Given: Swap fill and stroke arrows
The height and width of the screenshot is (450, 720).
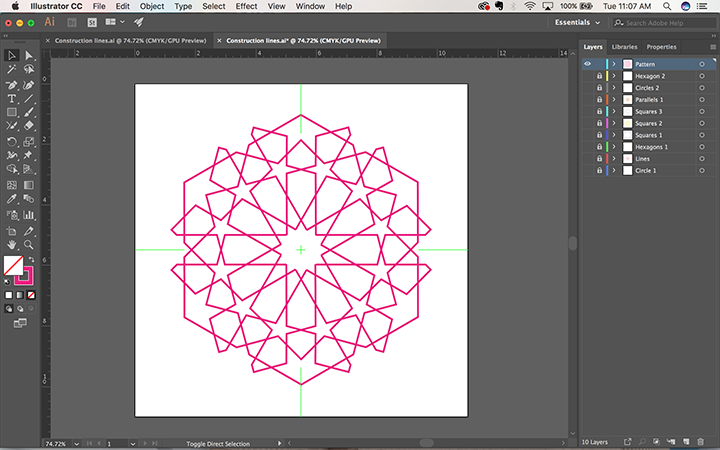Looking at the screenshot, I should click(x=31, y=259).
